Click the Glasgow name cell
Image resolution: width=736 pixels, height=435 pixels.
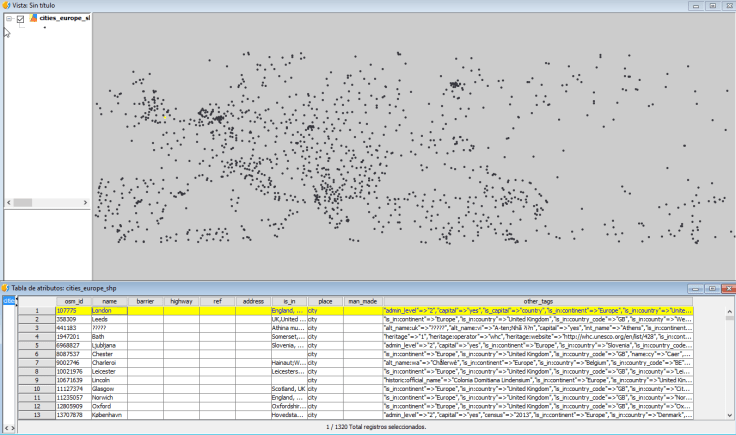coord(110,389)
